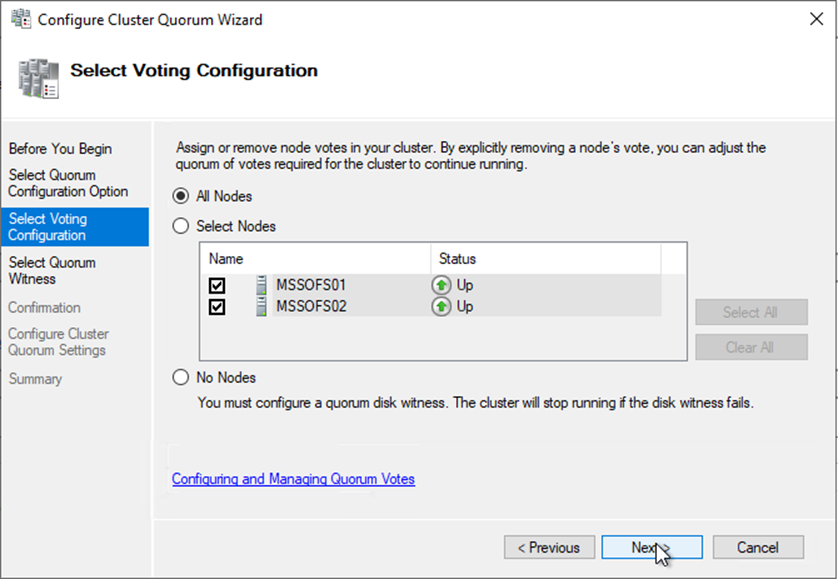Toggle the MSSOFS02 node checkbox
This screenshot has height=579, width=838.
coord(217,307)
